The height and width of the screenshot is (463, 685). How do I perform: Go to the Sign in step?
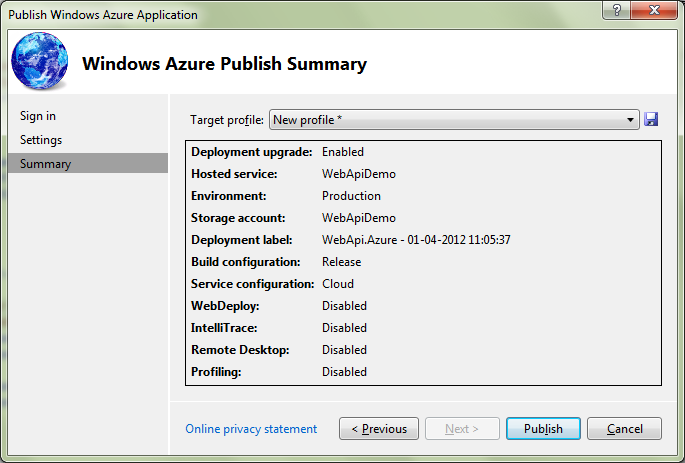point(38,116)
